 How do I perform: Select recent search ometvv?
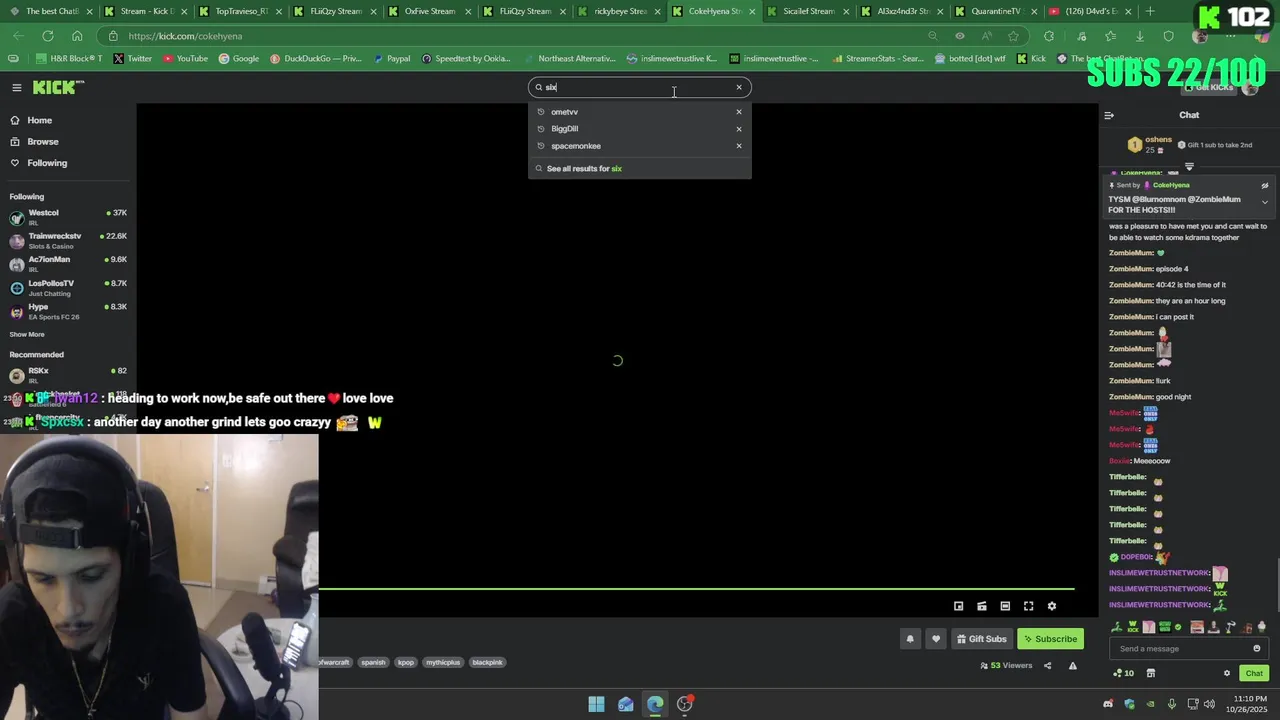[x=564, y=112]
